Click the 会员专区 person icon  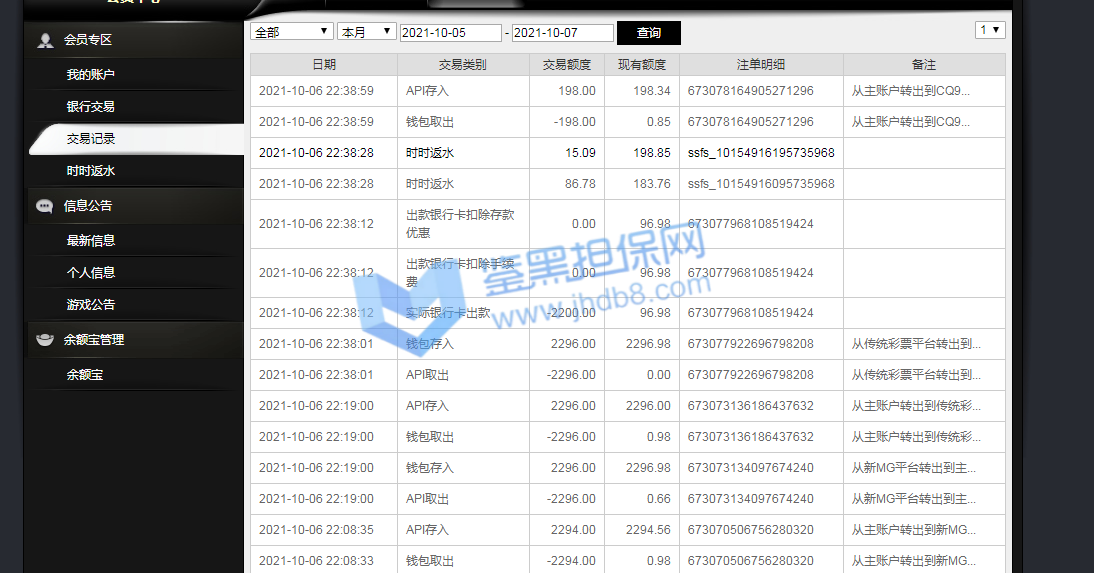45,40
